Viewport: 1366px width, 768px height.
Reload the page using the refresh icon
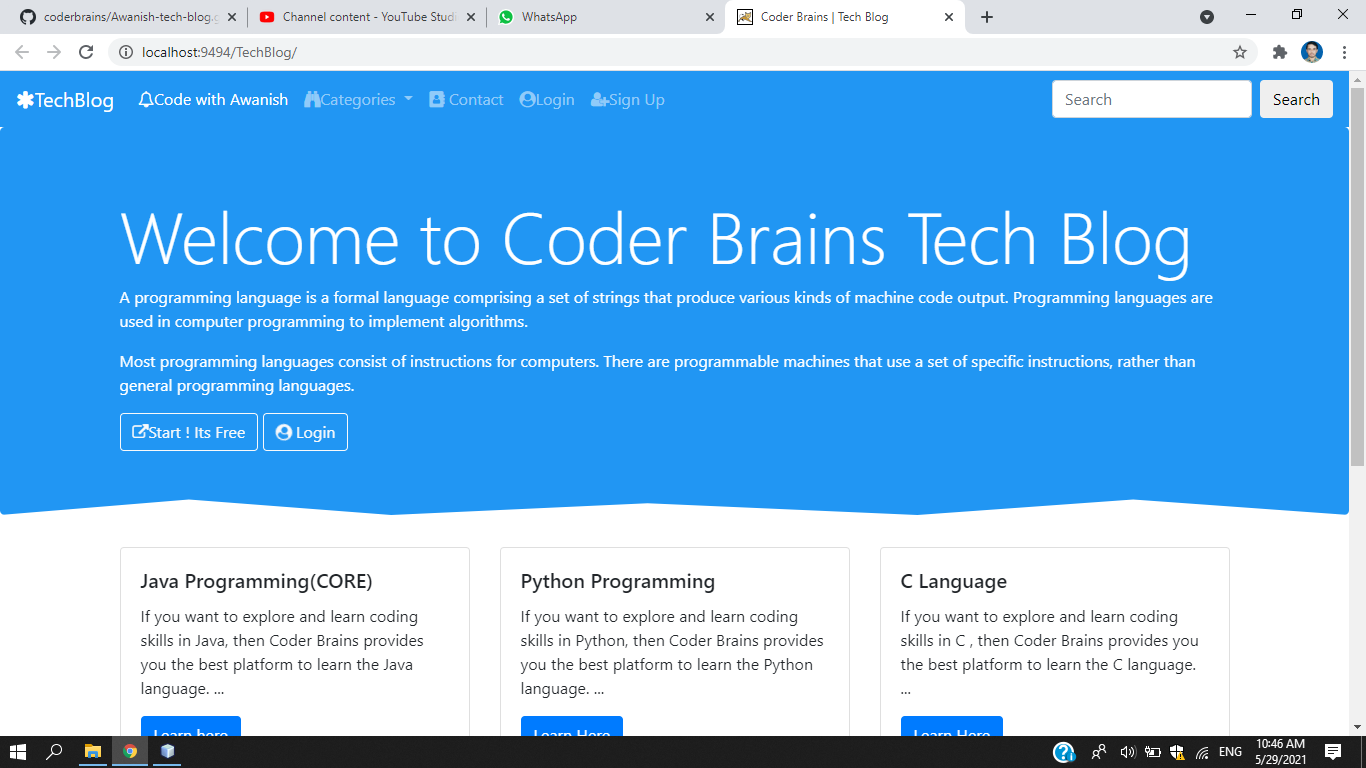pos(86,52)
